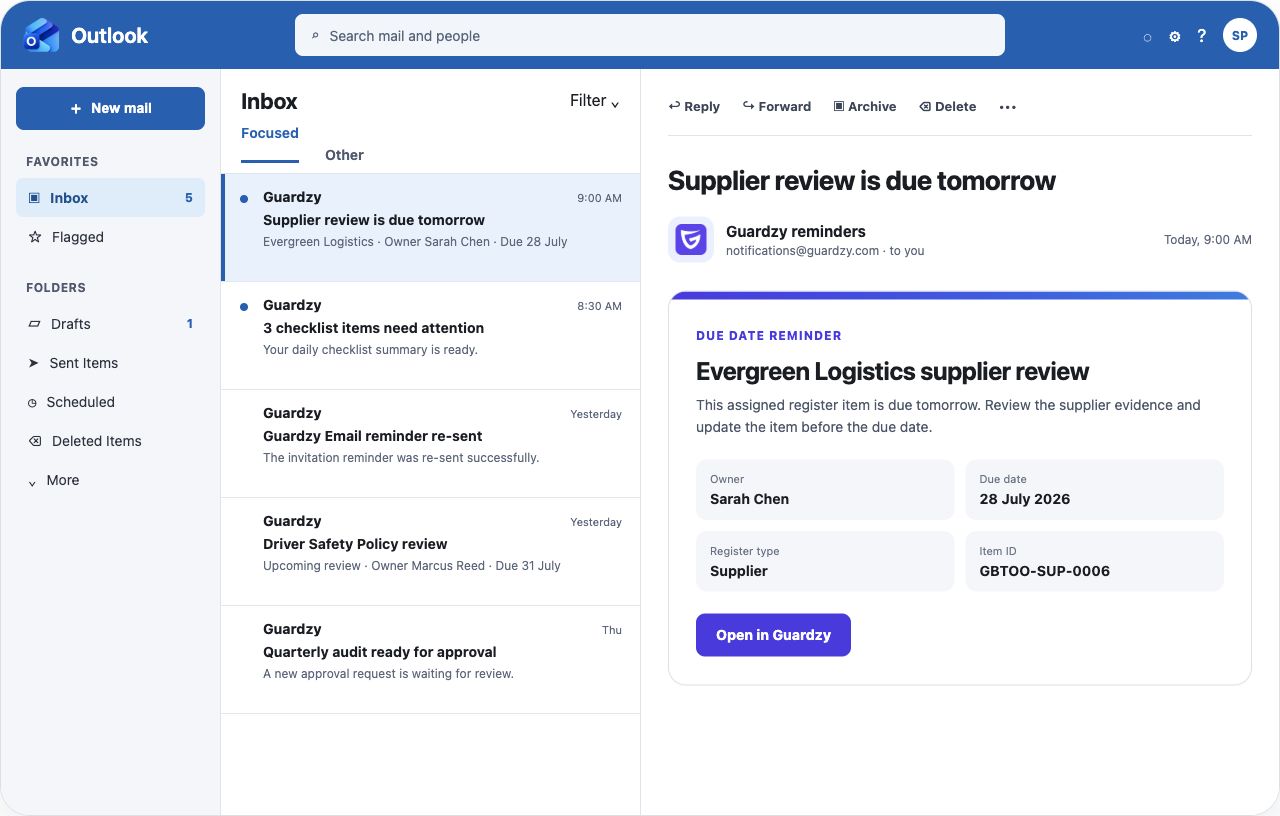Click unread dot on Supplier review email
This screenshot has width=1280, height=816.
pyautogui.click(x=244, y=199)
